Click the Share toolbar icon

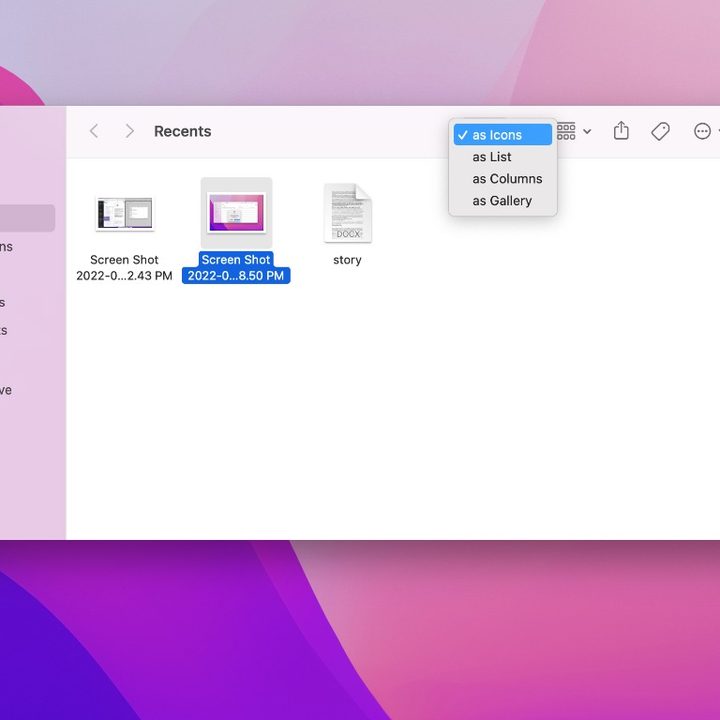621,131
